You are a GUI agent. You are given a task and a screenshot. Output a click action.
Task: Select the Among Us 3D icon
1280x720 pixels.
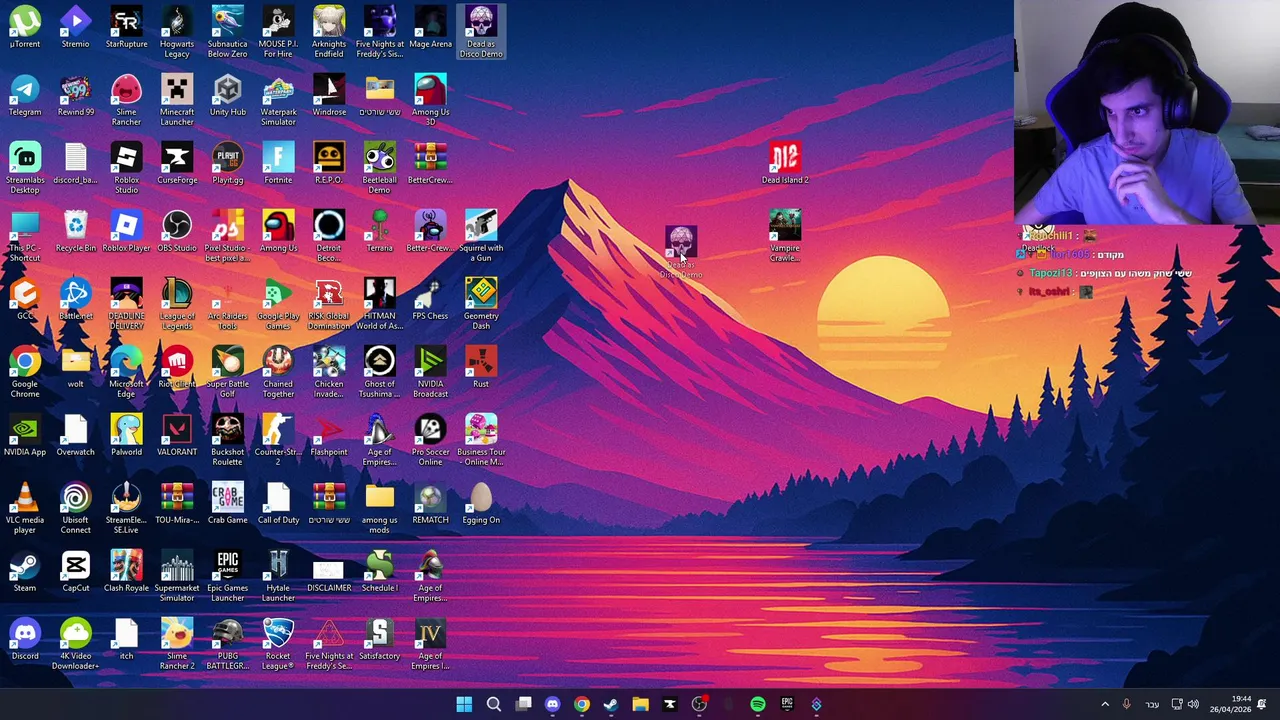click(x=430, y=100)
